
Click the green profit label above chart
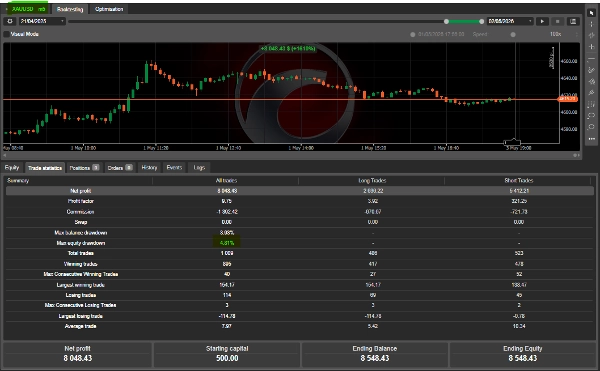point(288,49)
